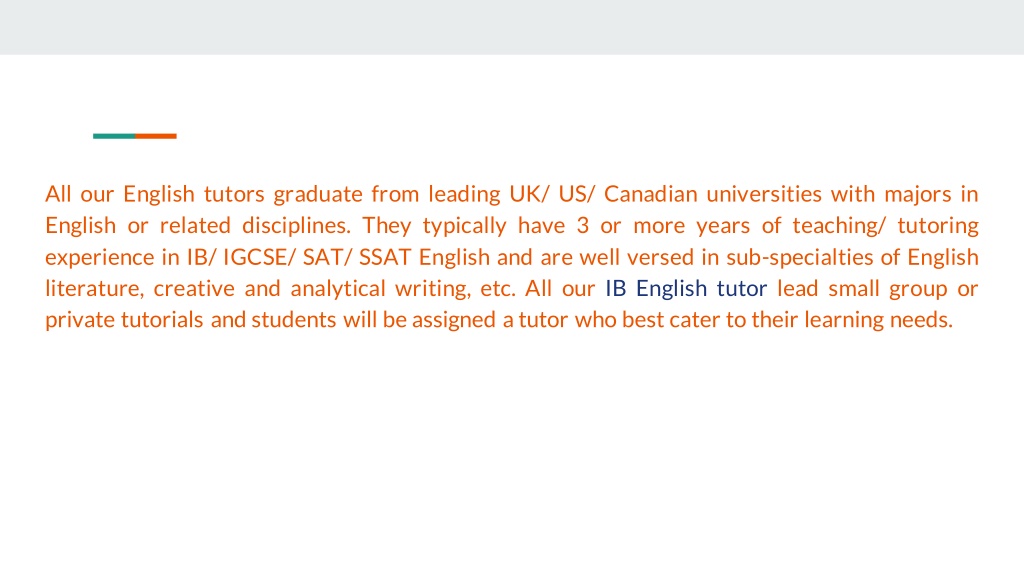1024x576 pixels.
Task: Click the teal segment of decorative line
Action: (114, 136)
